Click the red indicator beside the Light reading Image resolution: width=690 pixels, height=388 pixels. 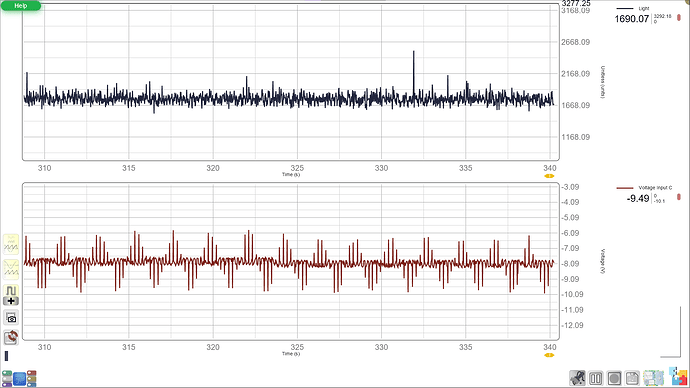click(679, 18)
